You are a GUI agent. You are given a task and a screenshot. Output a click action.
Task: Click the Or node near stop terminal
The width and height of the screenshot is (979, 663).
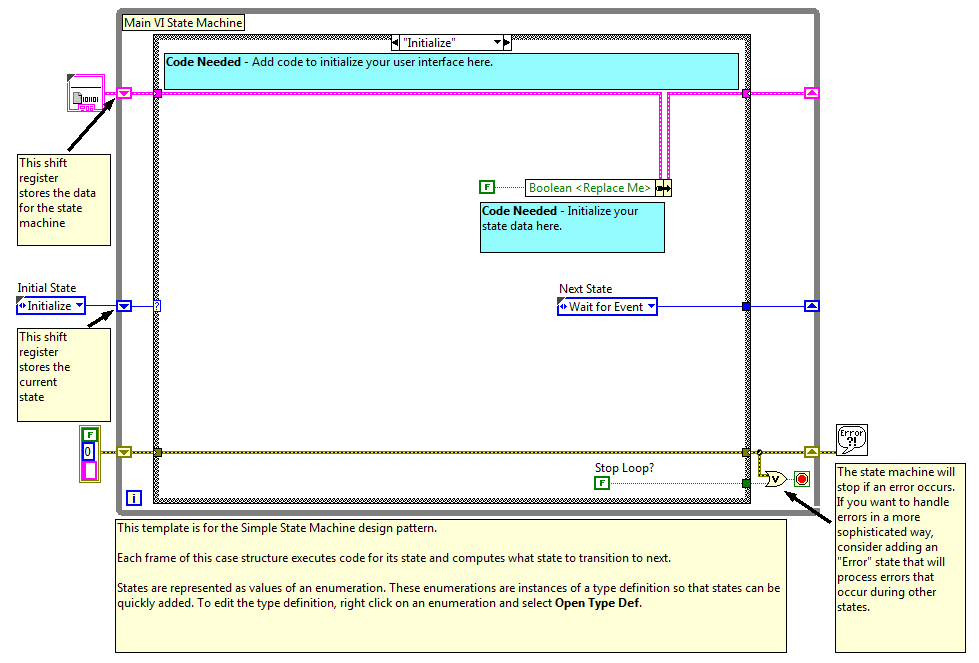[x=775, y=480]
